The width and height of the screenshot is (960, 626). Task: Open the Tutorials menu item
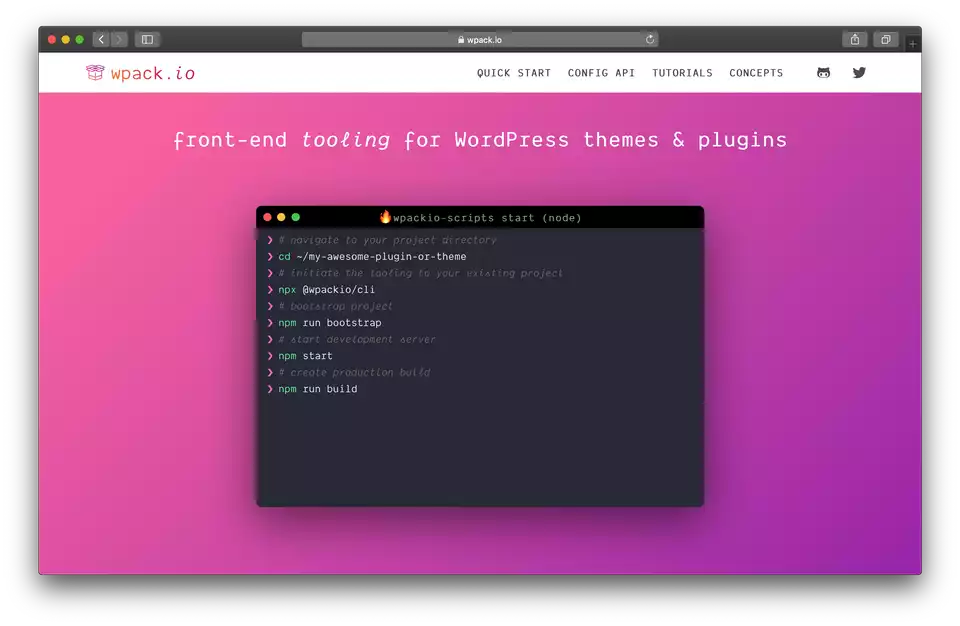682,73
